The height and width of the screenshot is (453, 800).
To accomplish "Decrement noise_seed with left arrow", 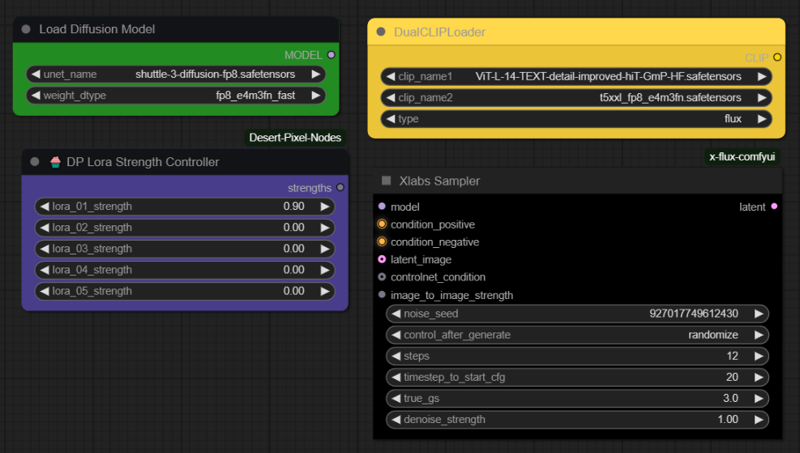I will click(x=396, y=314).
